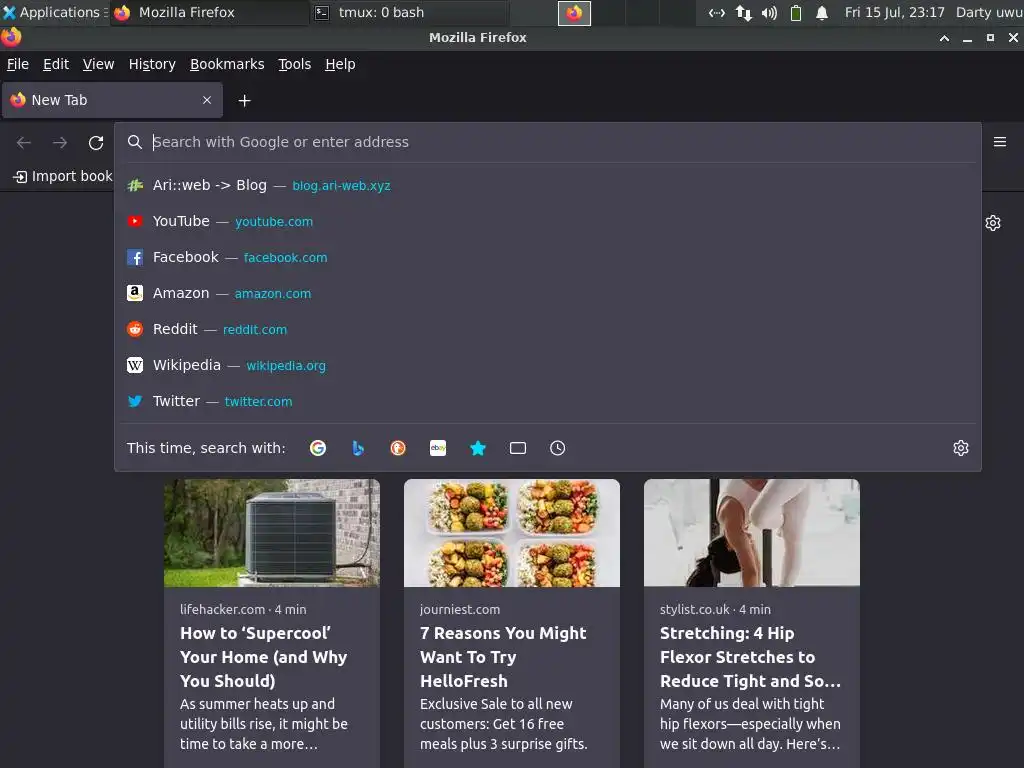Roll up the window with caret button
This screenshot has width=1024, height=768.
click(x=944, y=39)
